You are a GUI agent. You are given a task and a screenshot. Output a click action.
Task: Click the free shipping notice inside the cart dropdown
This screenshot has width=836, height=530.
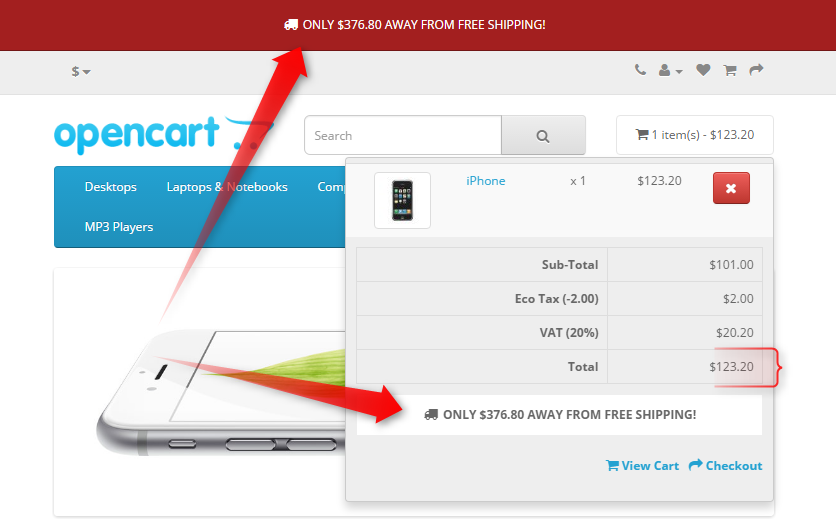(559, 415)
